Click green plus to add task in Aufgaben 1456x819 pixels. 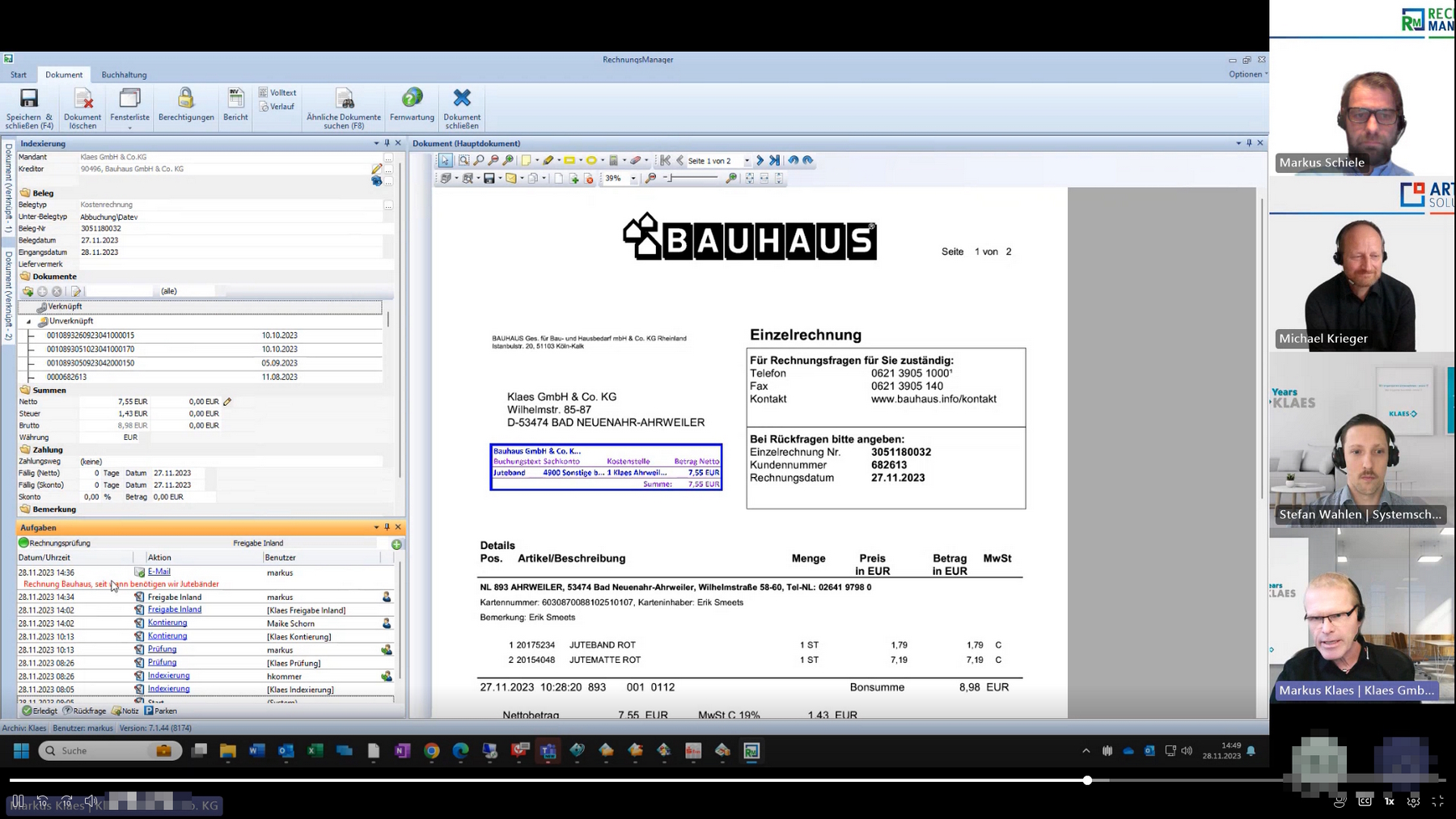coord(396,544)
